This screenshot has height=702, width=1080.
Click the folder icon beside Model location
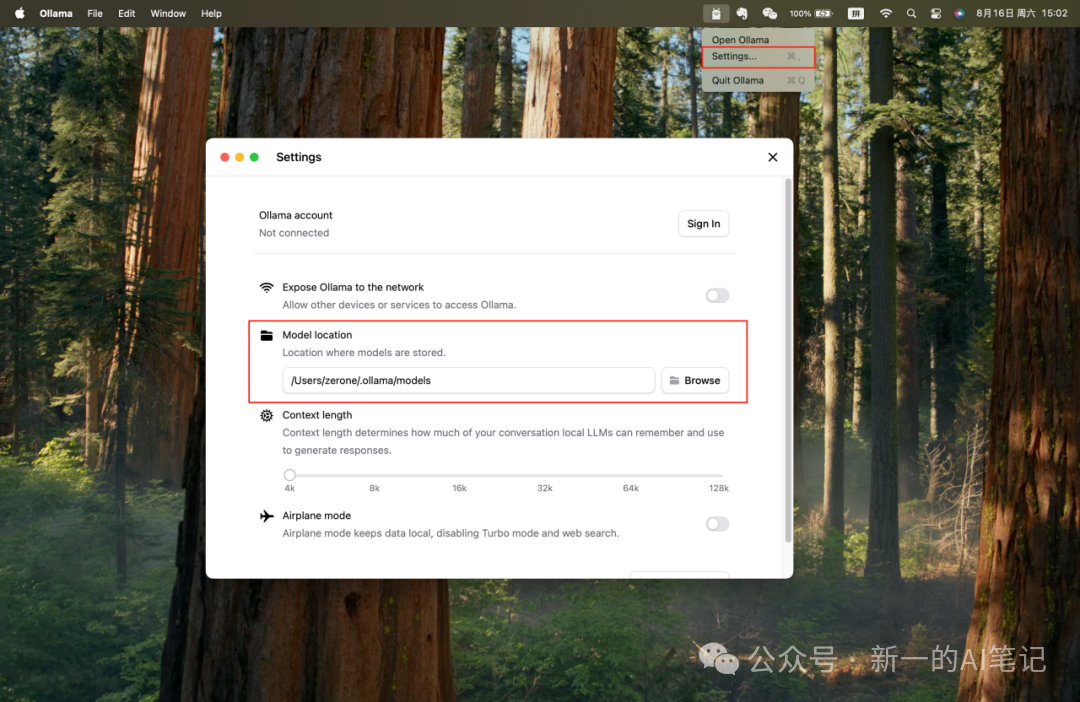[267, 335]
